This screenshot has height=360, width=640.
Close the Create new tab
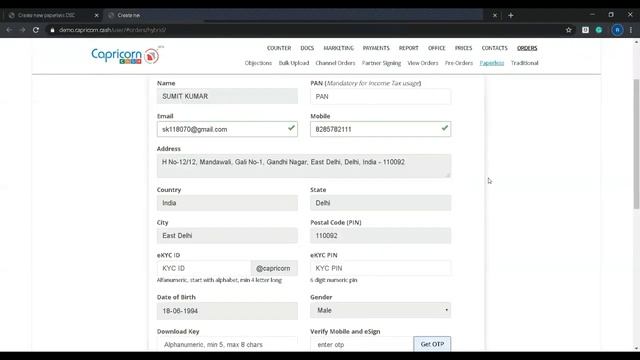point(495,15)
